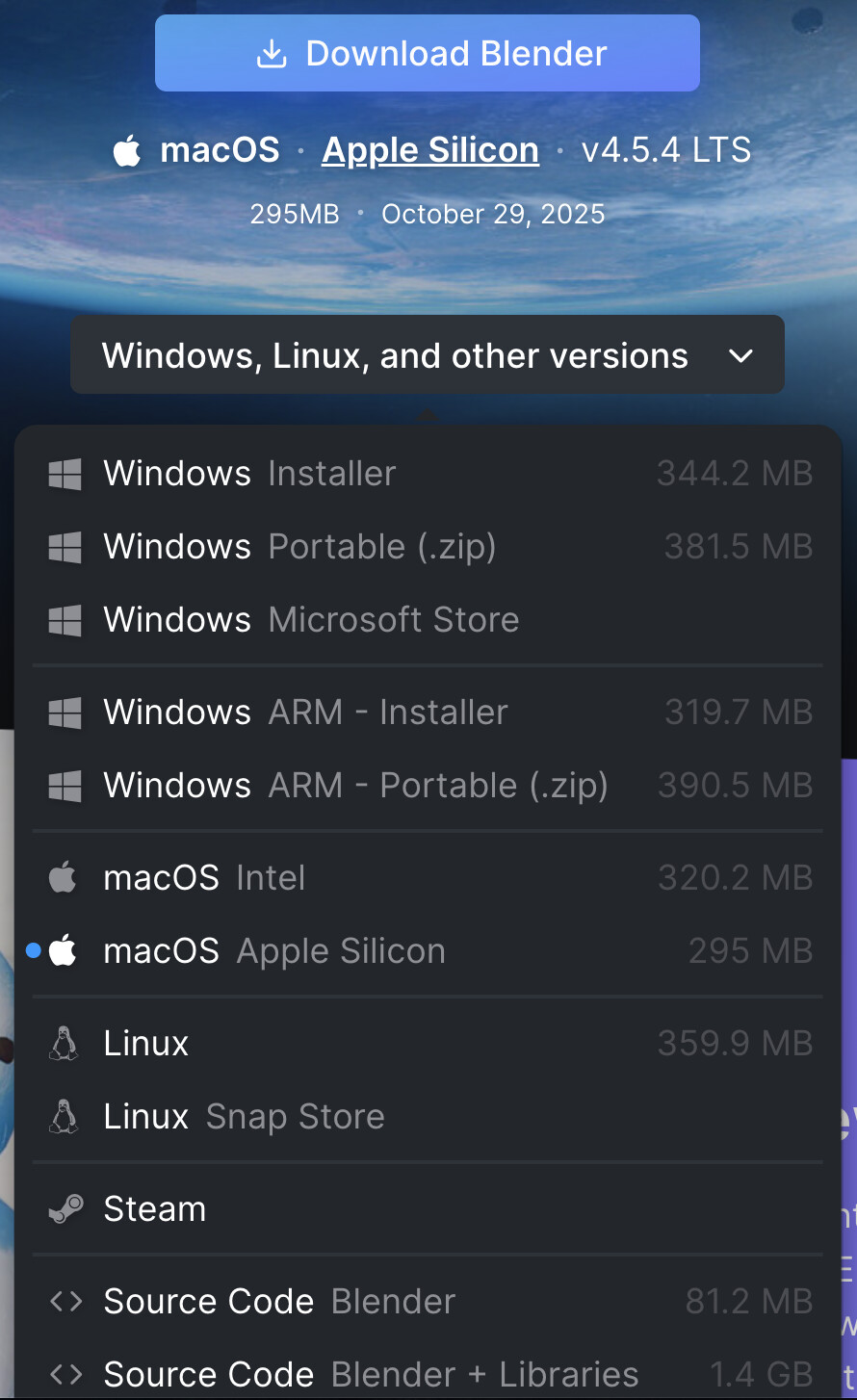
Task: Select Source Code Blender + Libraries
Action: 371,1374
